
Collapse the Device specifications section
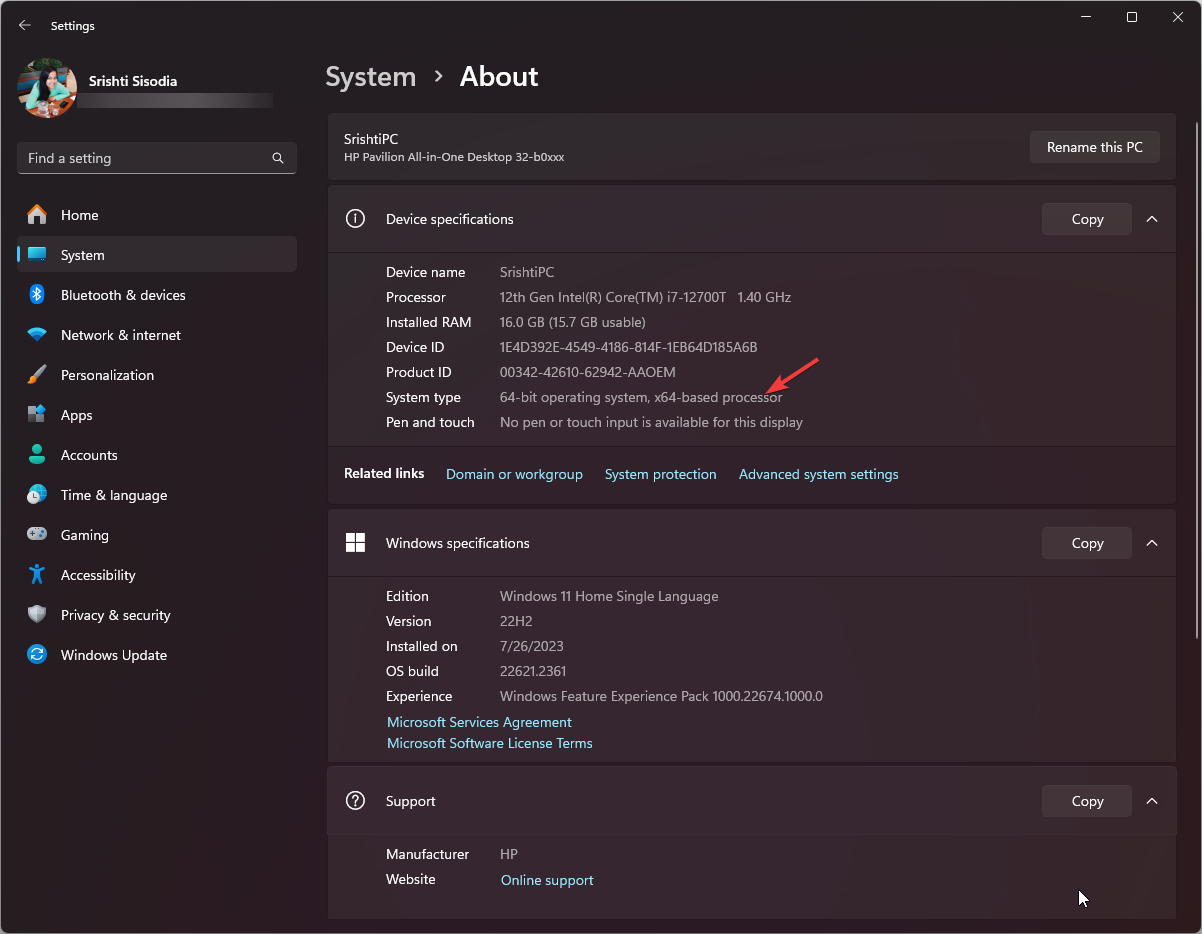click(x=1151, y=219)
